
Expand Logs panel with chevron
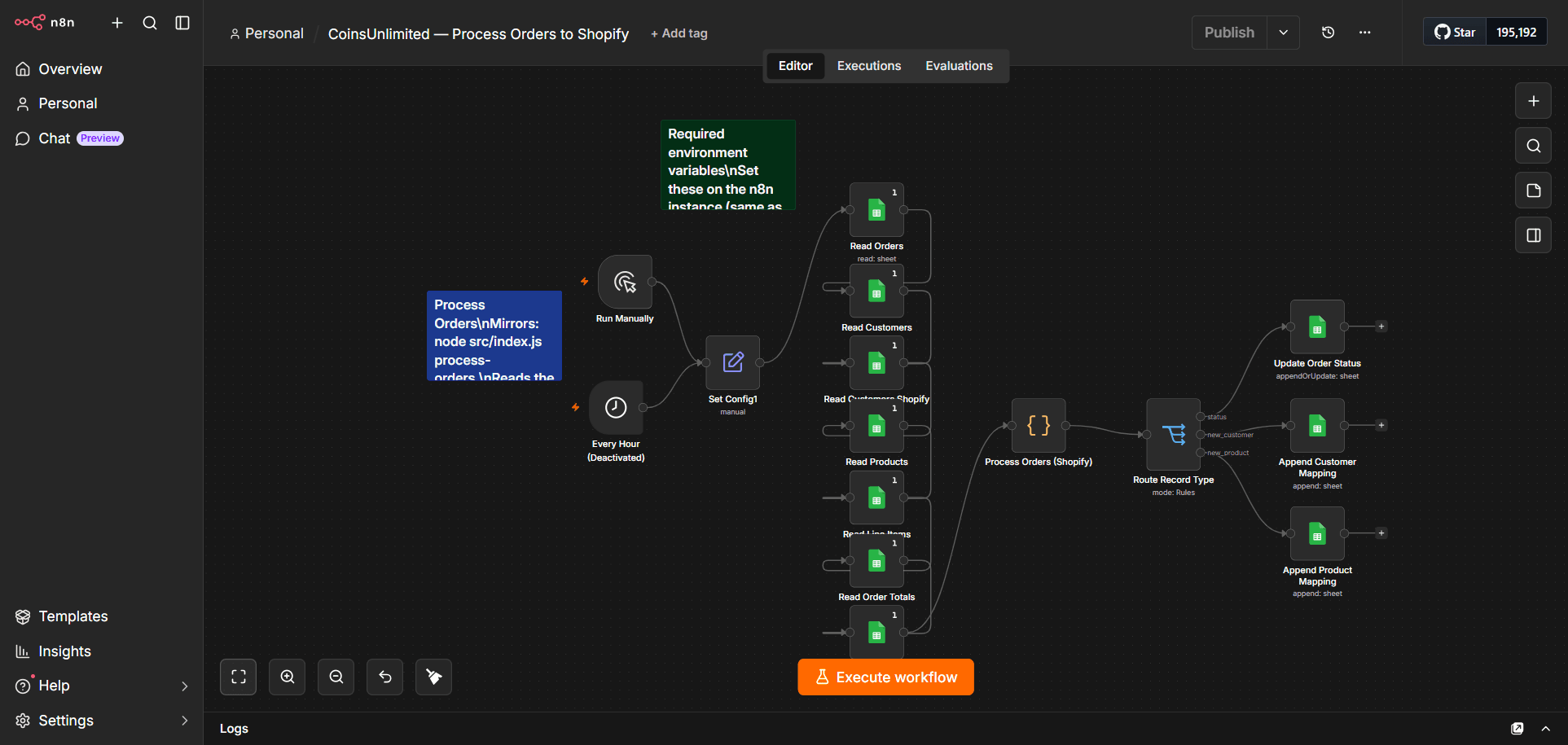[1545, 729]
